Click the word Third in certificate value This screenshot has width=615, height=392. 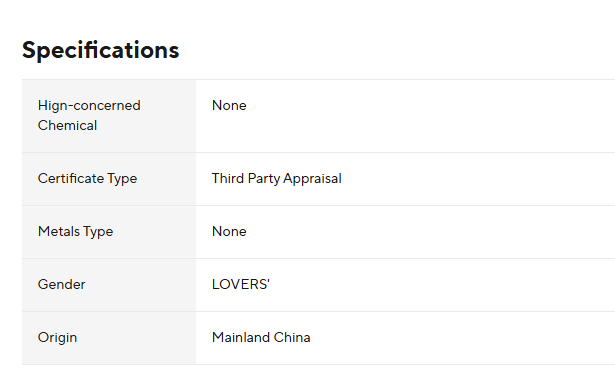[x=228, y=179]
